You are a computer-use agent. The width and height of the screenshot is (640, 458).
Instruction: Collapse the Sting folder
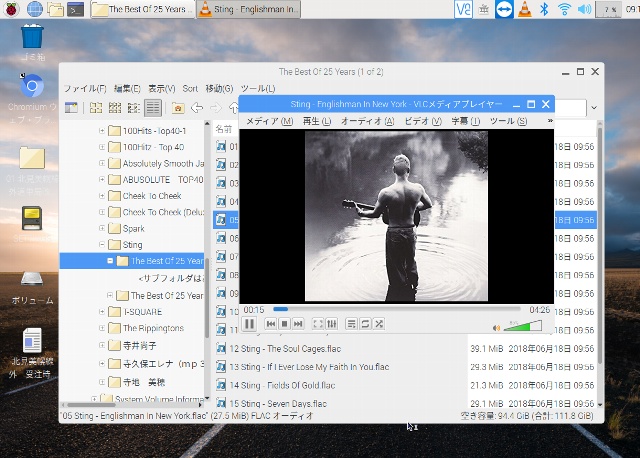pyautogui.click(x=102, y=245)
